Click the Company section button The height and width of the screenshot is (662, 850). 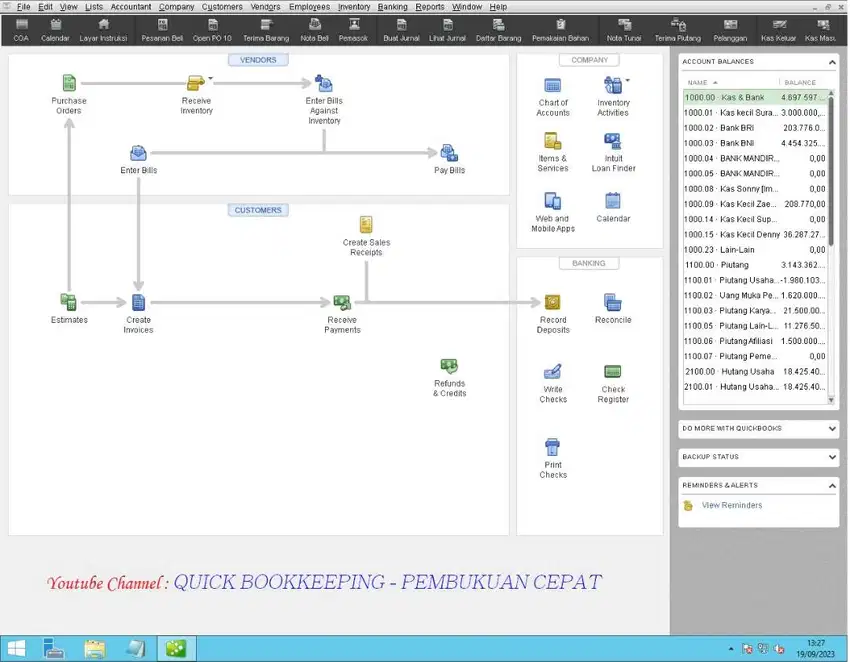point(589,60)
